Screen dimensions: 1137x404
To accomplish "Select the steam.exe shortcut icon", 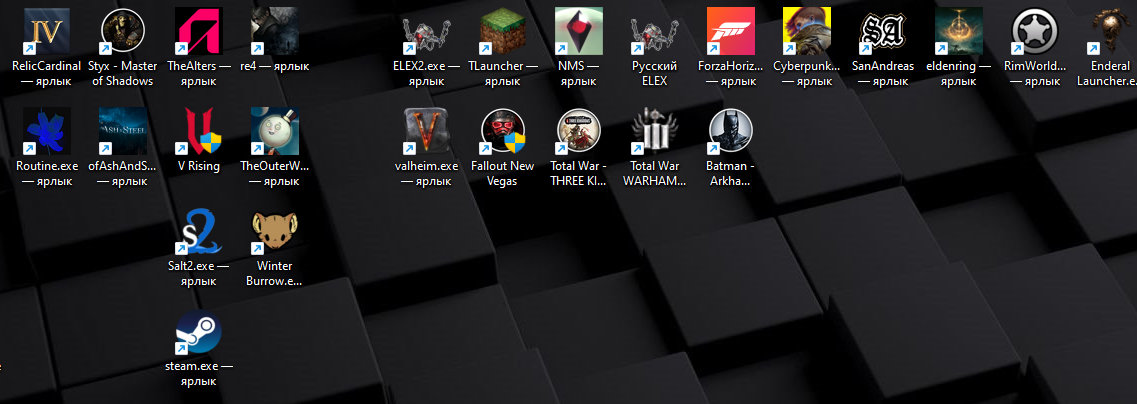I will click(199, 332).
